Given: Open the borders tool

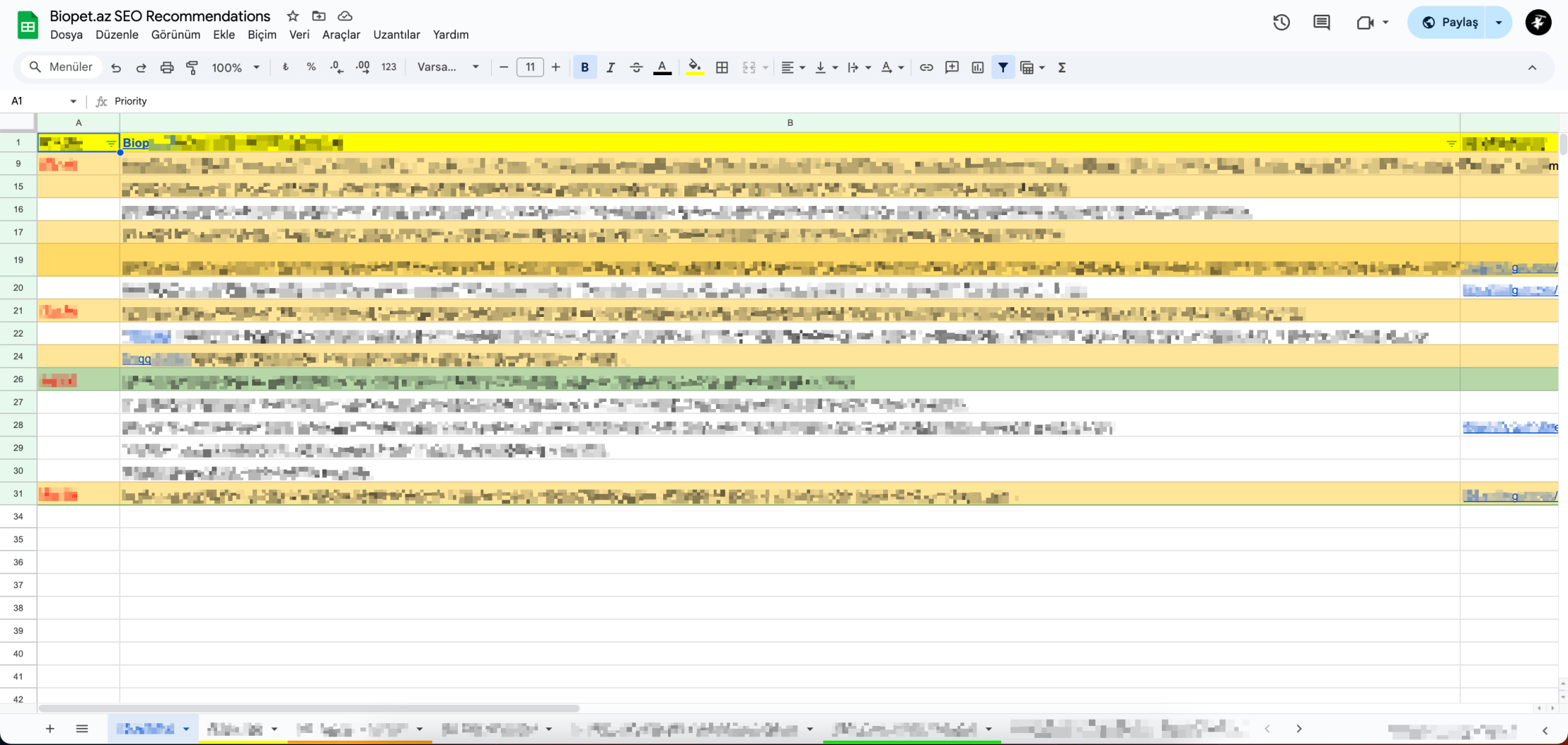Looking at the screenshot, I should click(x=721, y=67).
